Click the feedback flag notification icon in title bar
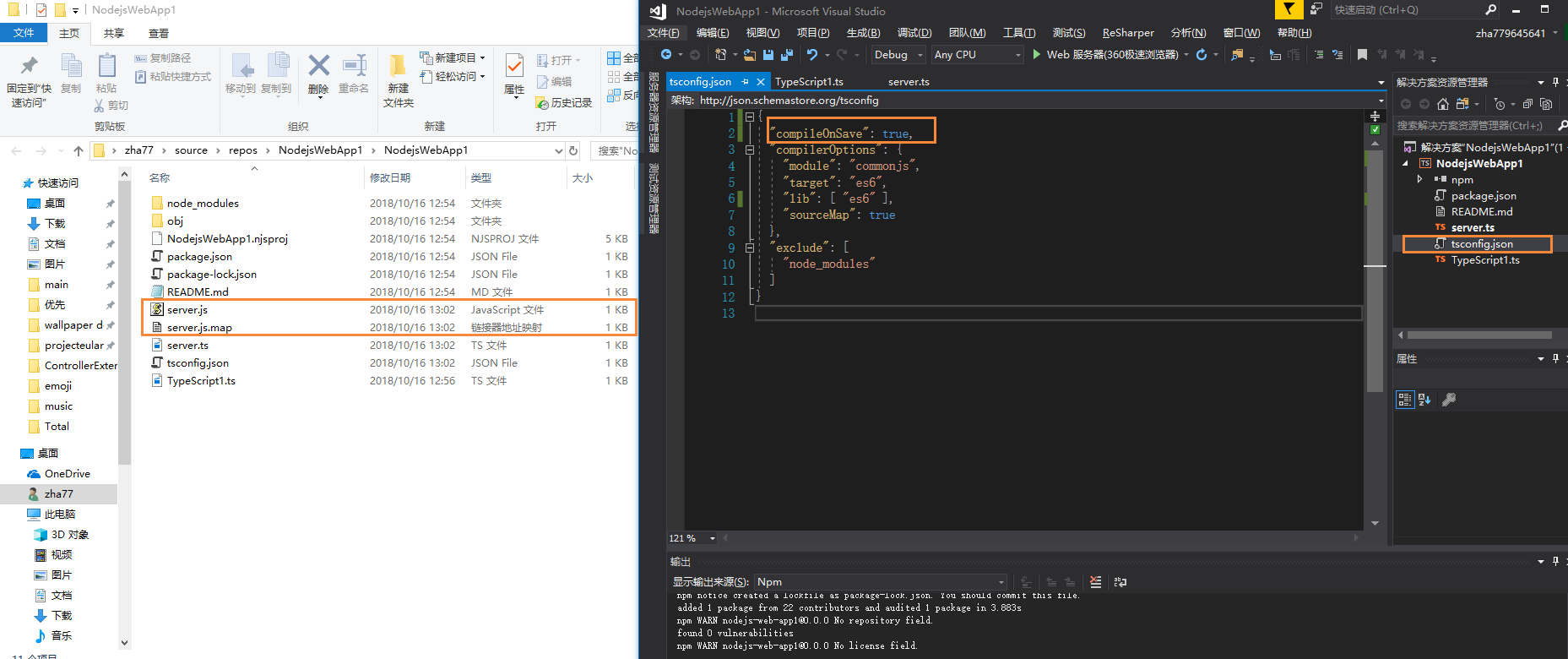Viewport: 1568px width, 659px height. point(1289,9)
